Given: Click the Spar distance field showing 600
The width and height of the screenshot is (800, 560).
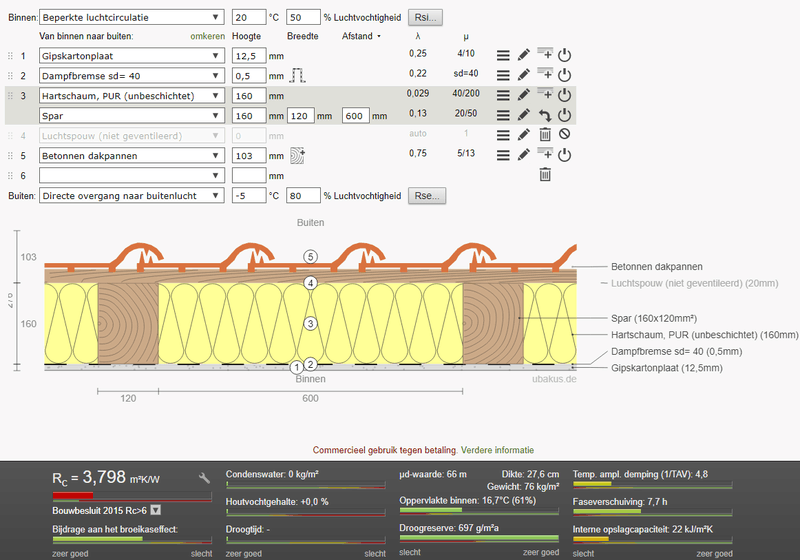Looking at the screenshot, I should click(355, 116).
